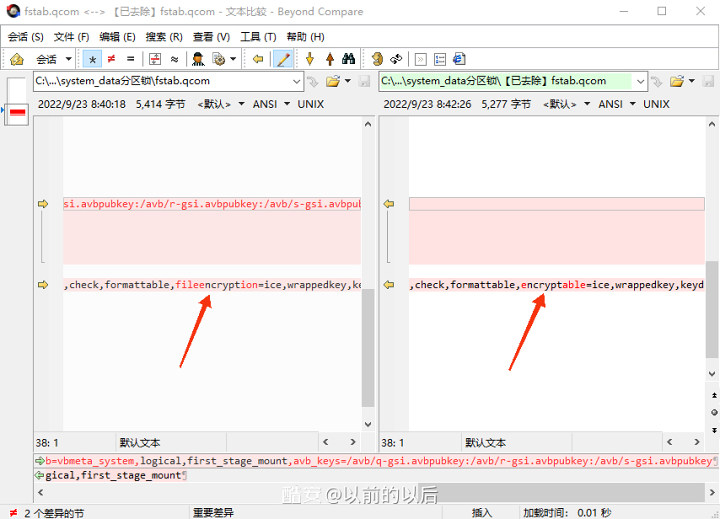This screenshot has width=720, height=519.
Task: Click the left pane save disk icon
Action: pyautogui.click(x=365, y=81)
